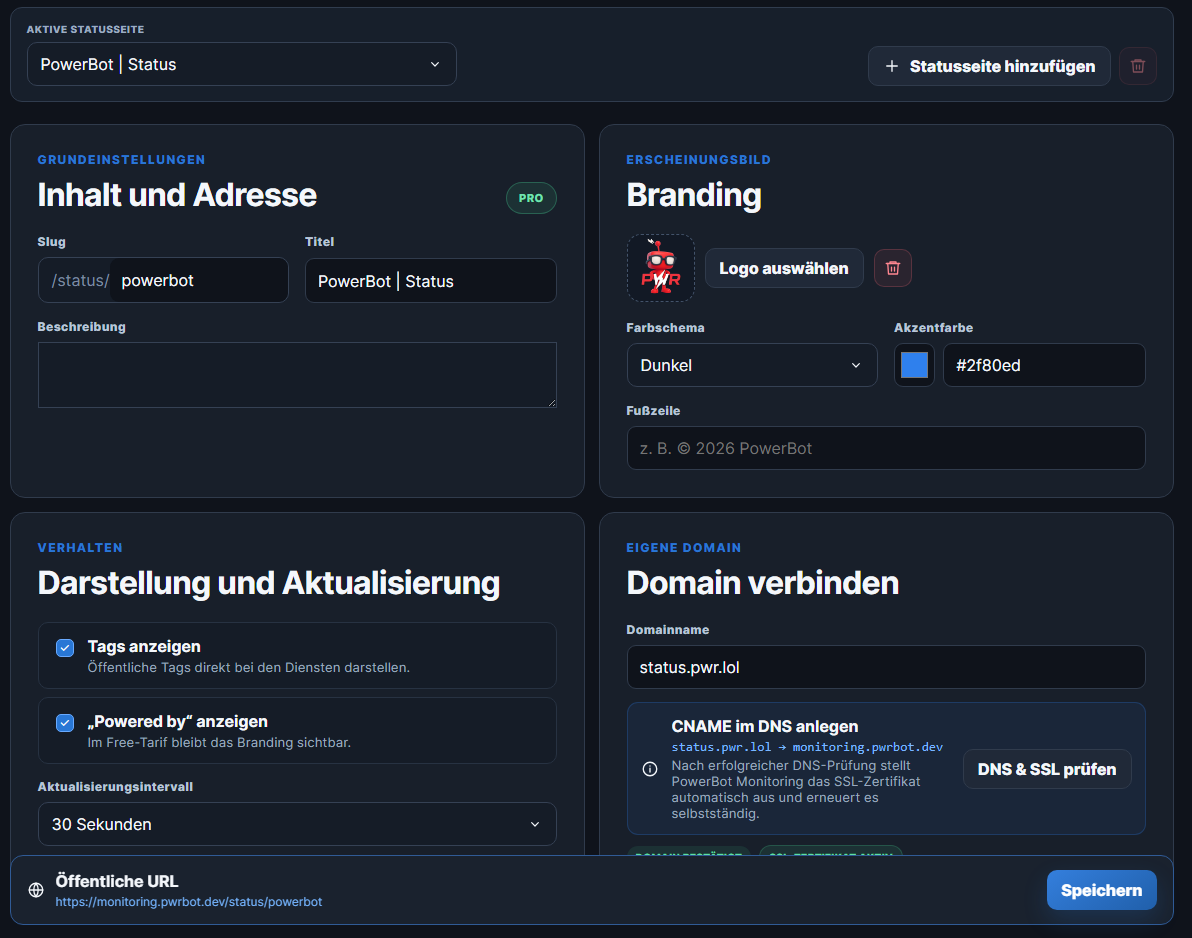Click 'Öffentliche Tags direkt bei den Diensten darstellen.' text
1192x938 pixels.
249,667
